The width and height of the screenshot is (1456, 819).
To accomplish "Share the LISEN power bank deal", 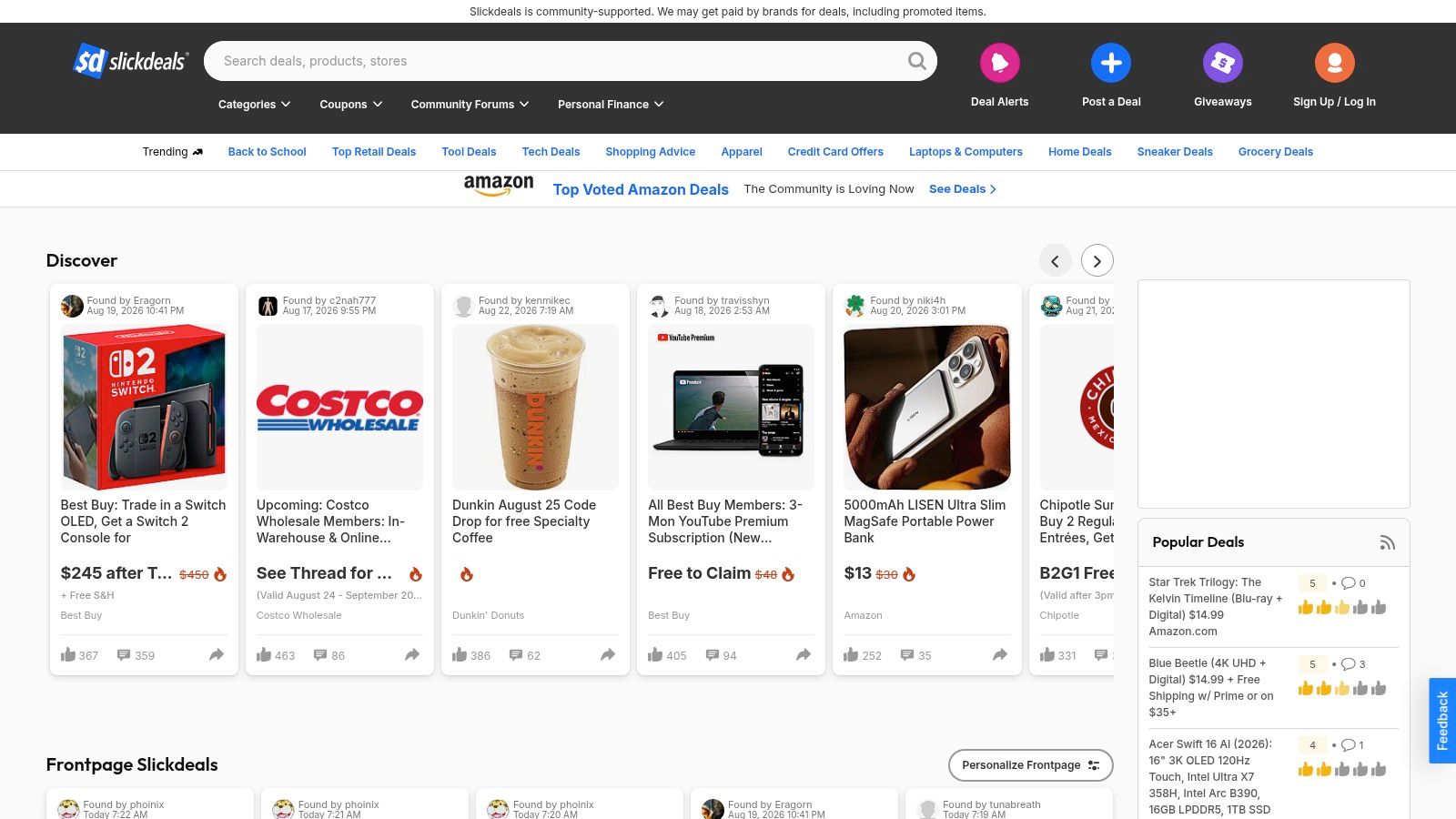I will [x=1000, y=655].
